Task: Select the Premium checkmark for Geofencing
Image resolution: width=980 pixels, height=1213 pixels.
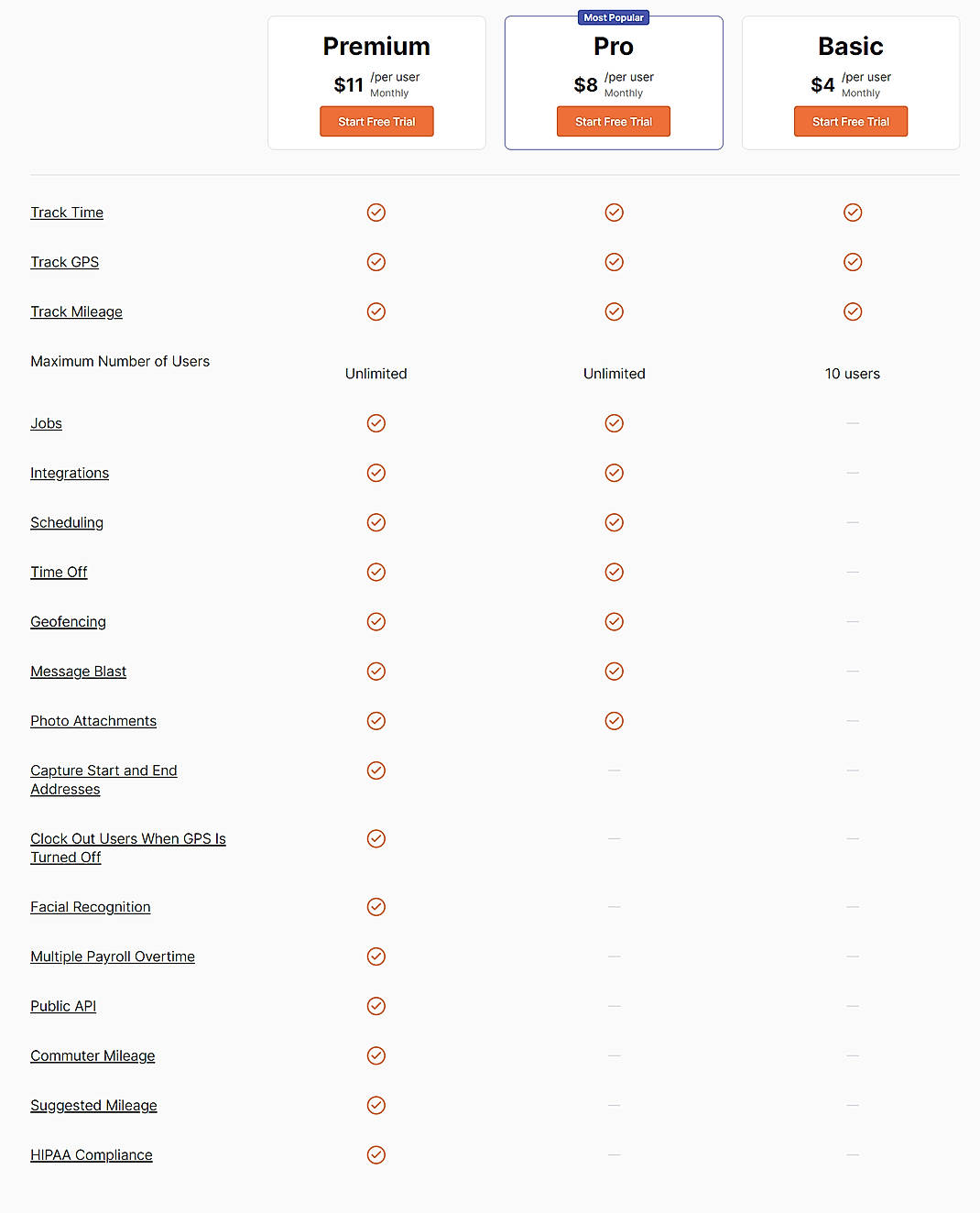Action: (376, 621)
